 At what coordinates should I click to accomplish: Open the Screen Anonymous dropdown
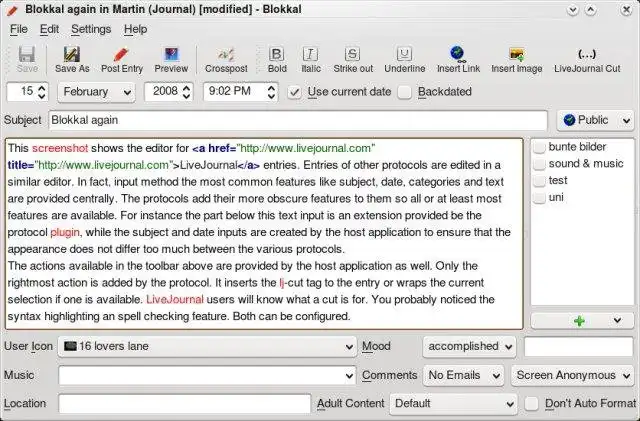[x=573, y=375]
